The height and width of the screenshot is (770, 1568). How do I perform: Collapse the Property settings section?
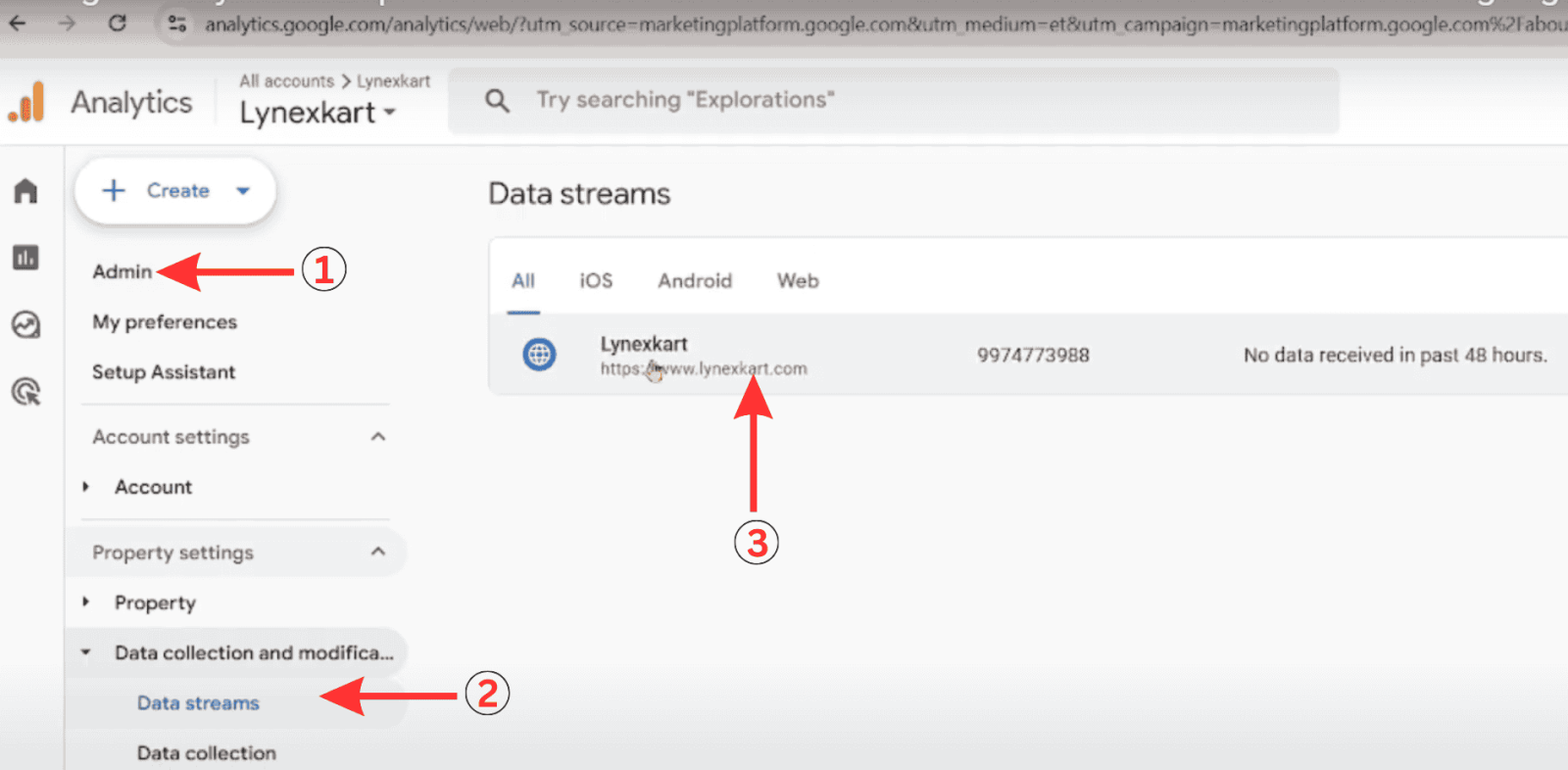click(x=378, y=553)
